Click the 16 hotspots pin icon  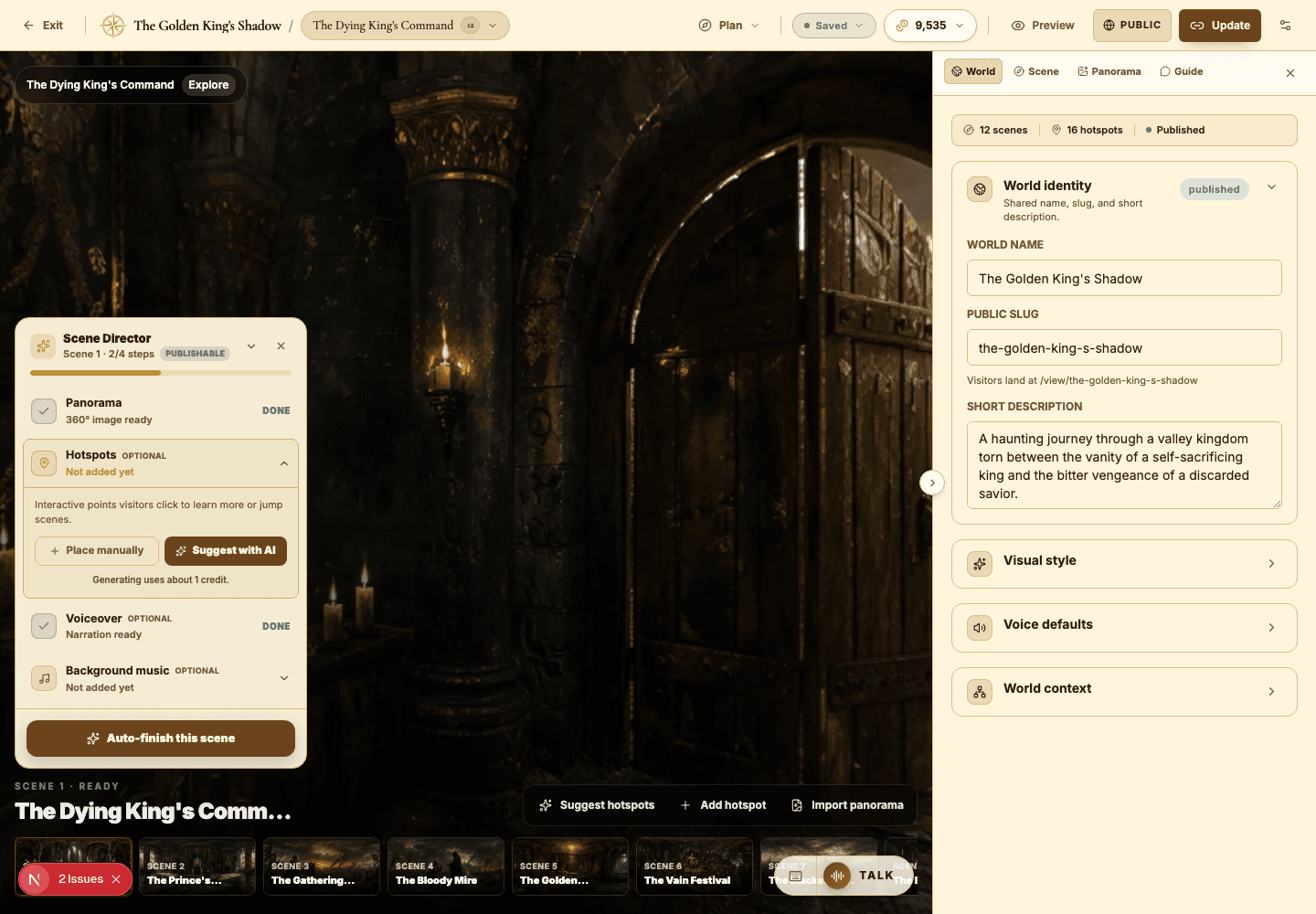click(1056, 130)
